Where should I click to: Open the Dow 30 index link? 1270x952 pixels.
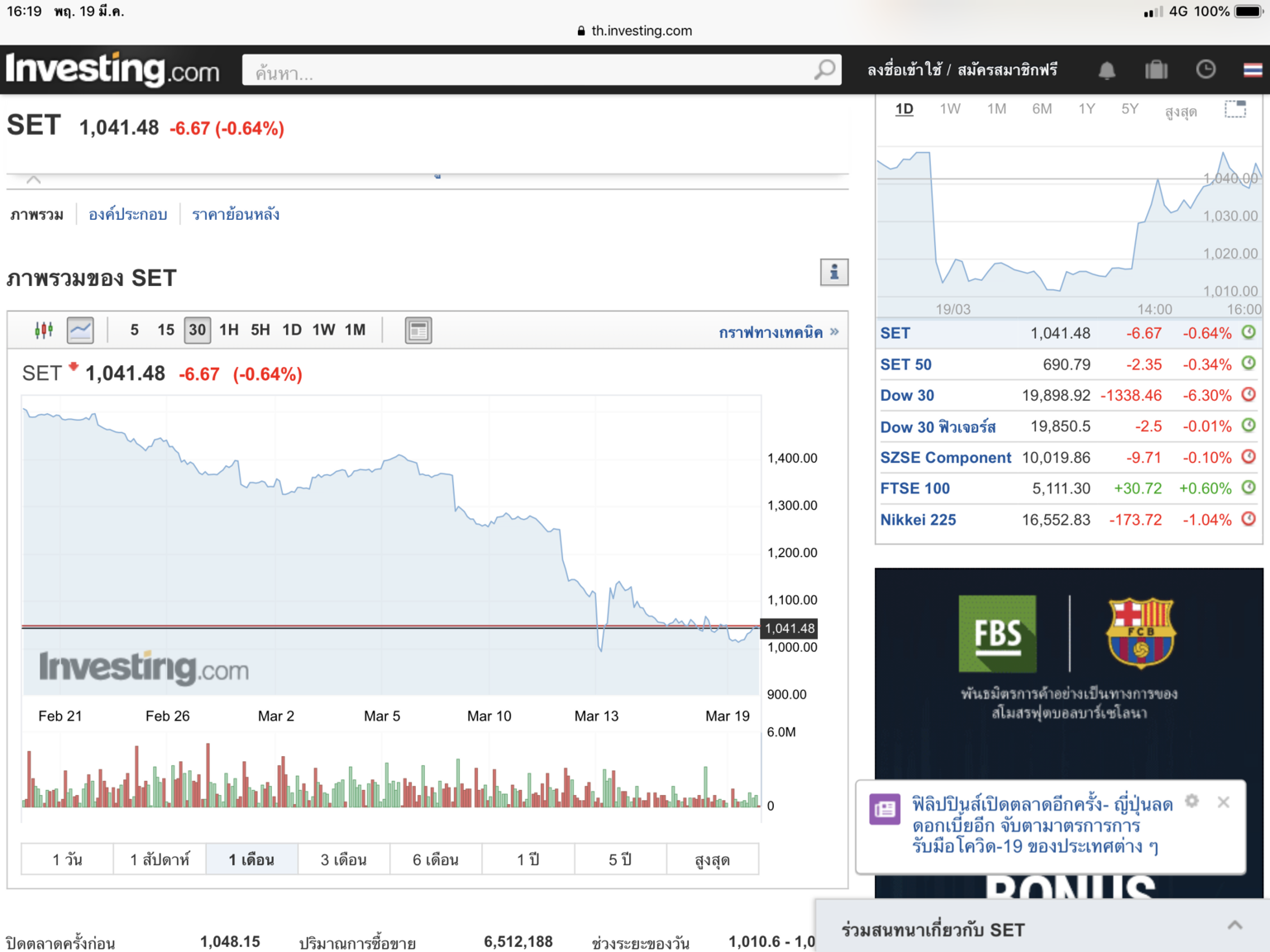click(x=907, y=396)
